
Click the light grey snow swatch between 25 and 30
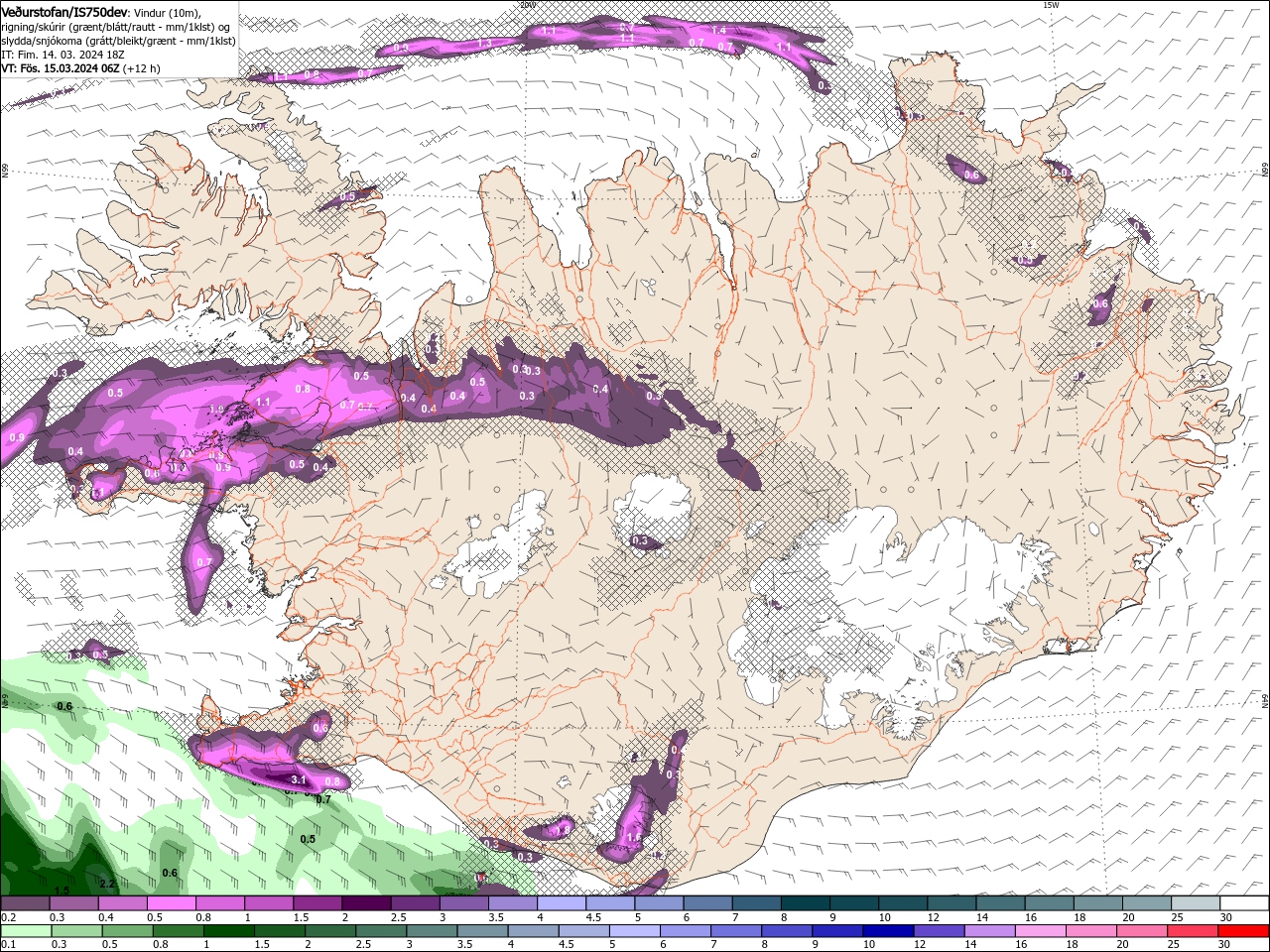[1196, 904]
